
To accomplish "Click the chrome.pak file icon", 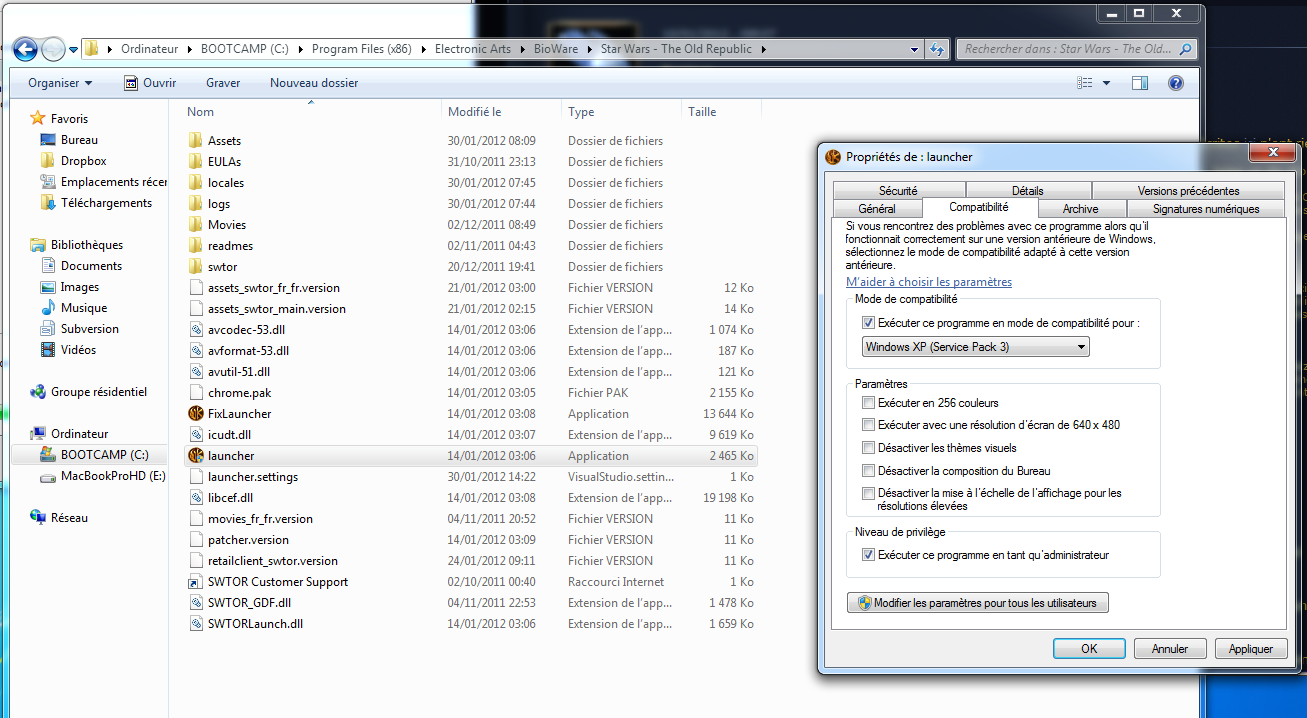I will click(x=195, y=393).
